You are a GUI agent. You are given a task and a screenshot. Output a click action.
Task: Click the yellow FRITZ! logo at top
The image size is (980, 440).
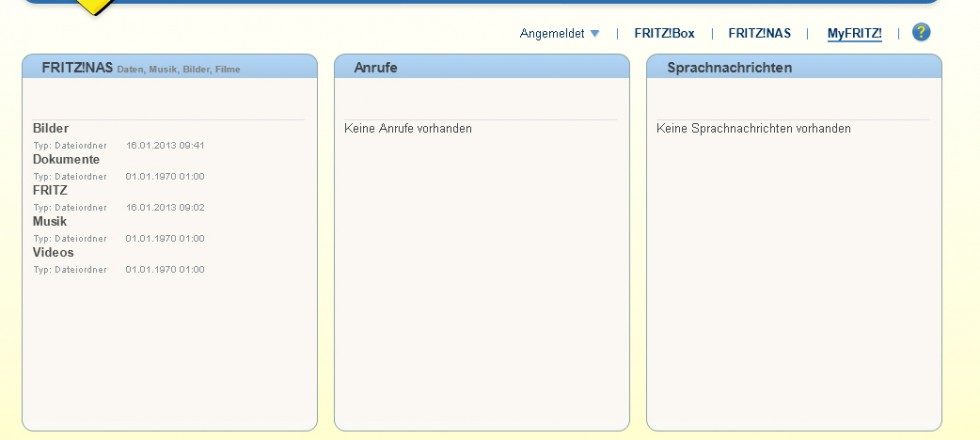tap(94, 6)
